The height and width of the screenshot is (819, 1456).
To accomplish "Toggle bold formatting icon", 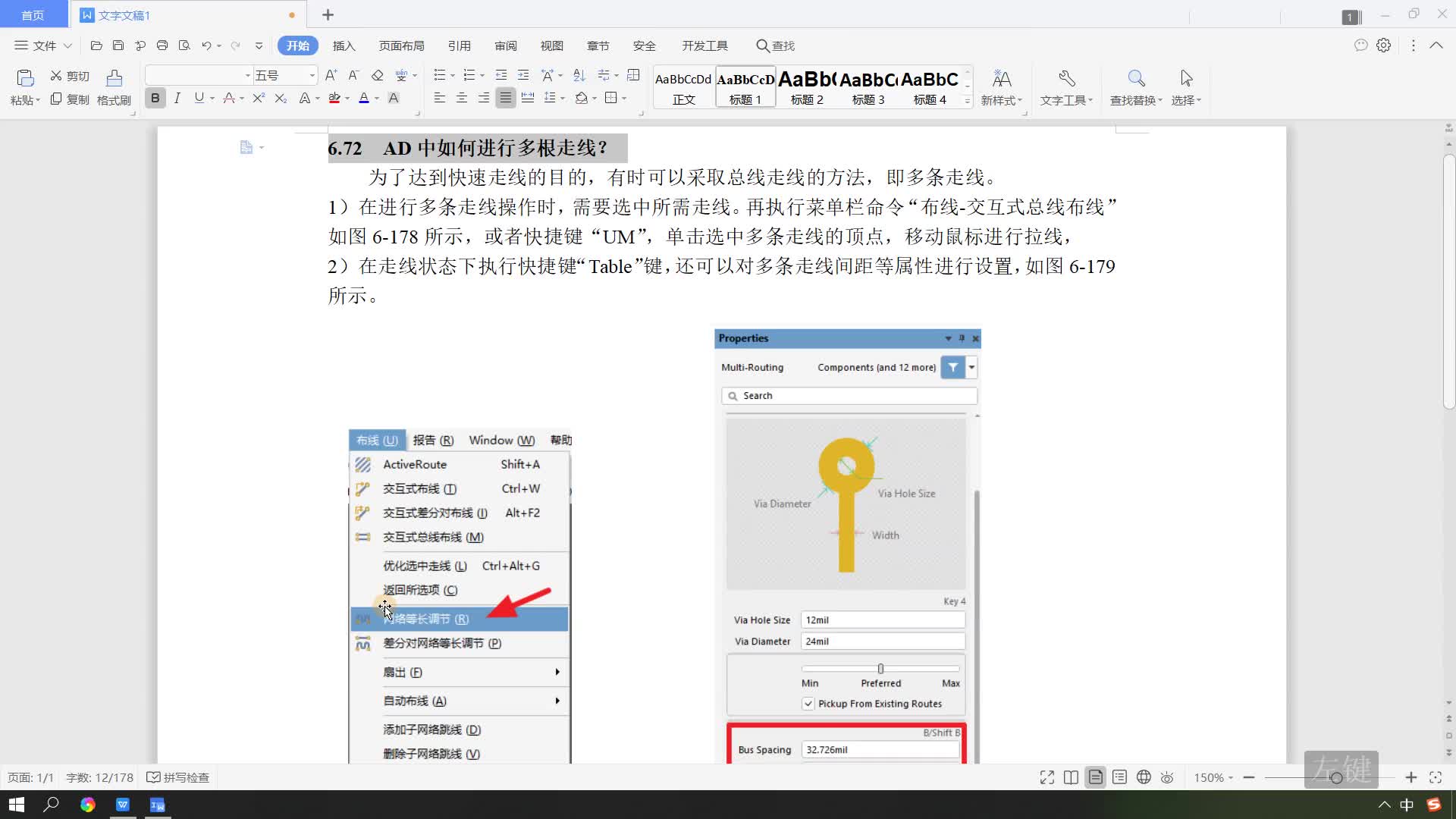I will tap(154, 97).
